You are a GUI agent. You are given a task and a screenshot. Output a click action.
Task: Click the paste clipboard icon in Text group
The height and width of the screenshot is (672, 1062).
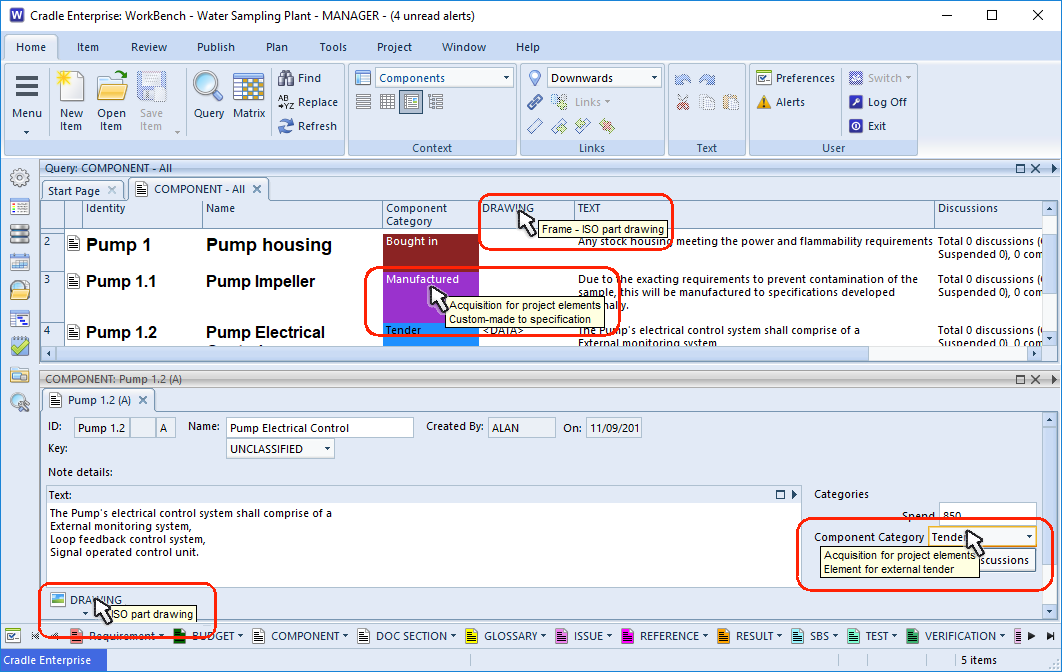click(x=731, y=103)
